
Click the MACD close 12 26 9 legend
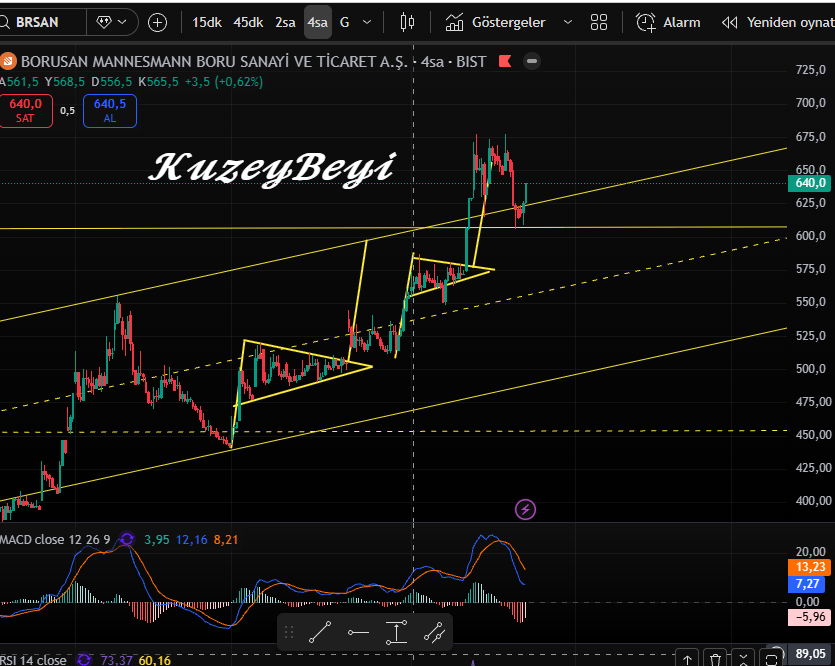coord(55,539)
